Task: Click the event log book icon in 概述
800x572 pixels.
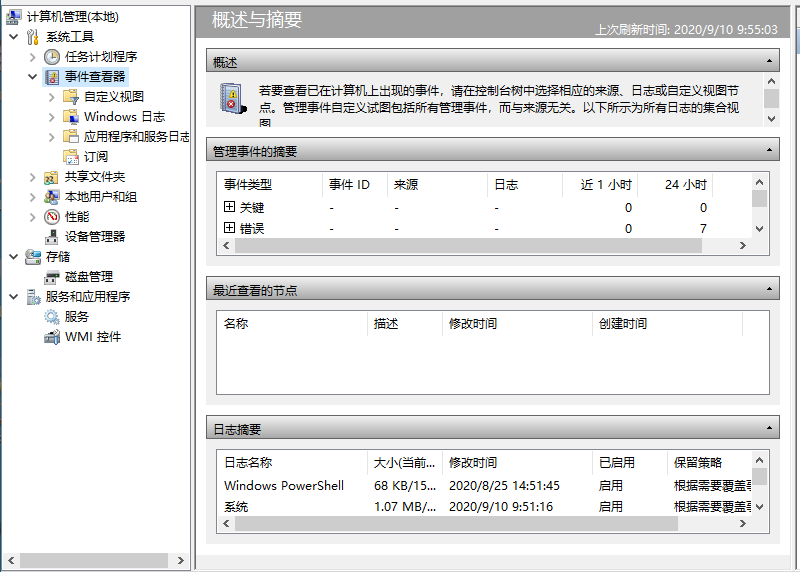Action: (x=233, y=98)
